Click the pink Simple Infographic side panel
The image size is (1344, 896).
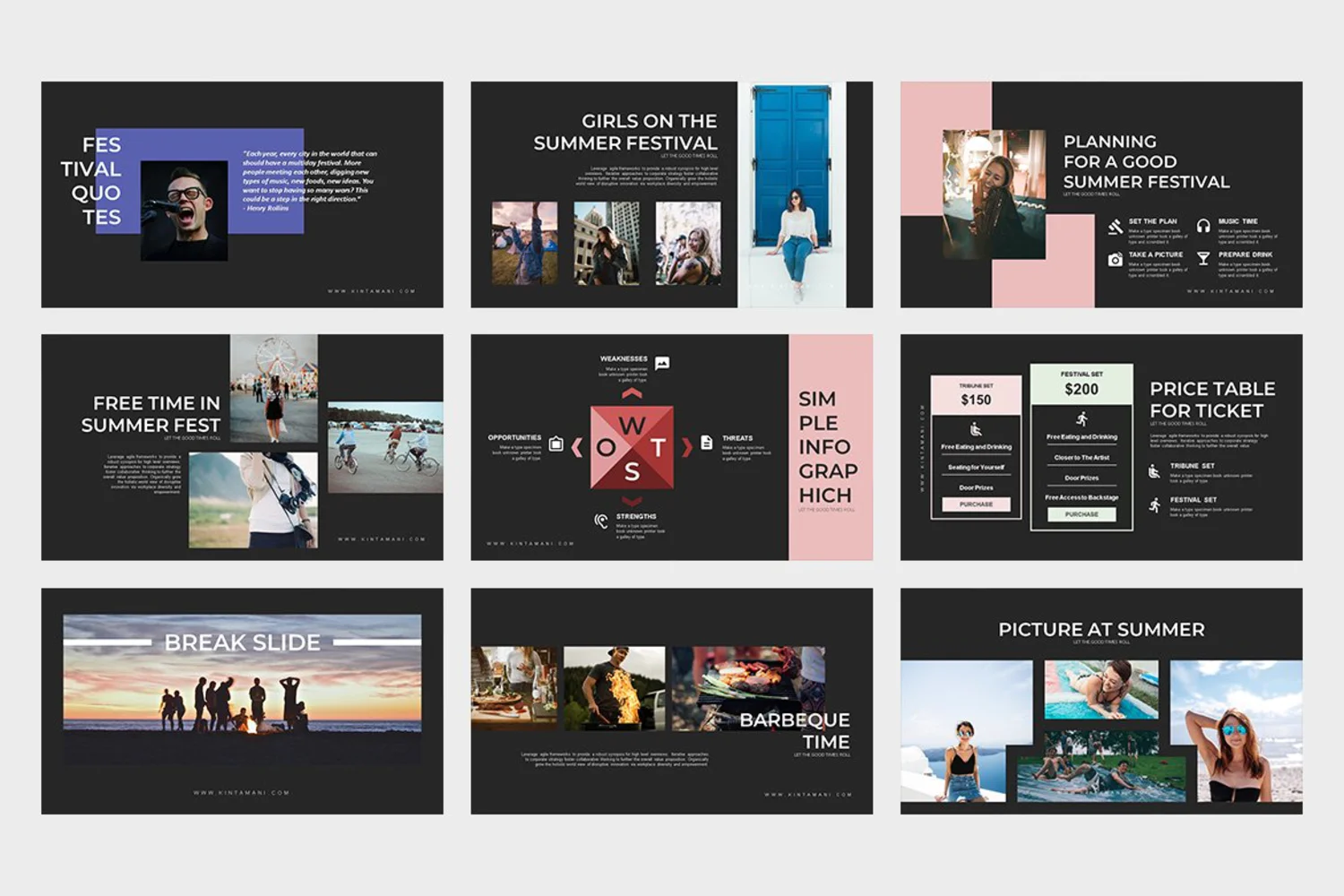pos(831,447)
